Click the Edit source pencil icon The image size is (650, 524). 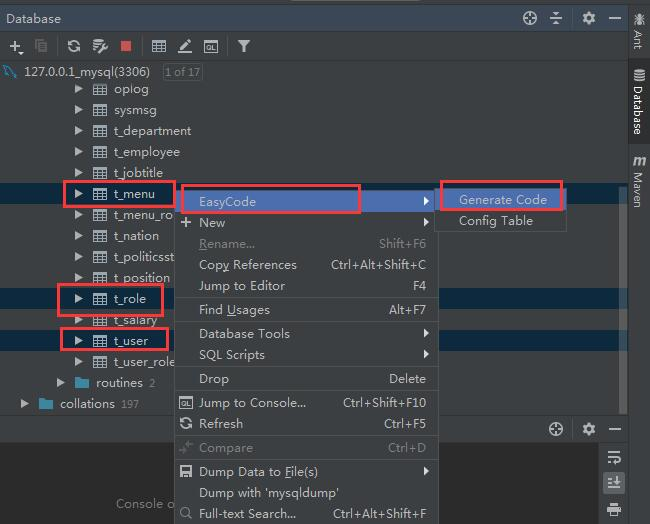(x=185, y=46)
